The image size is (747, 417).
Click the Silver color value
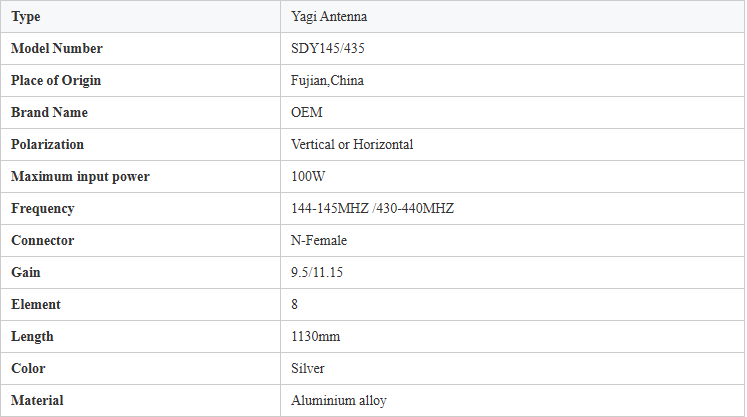tap(308, 368)
